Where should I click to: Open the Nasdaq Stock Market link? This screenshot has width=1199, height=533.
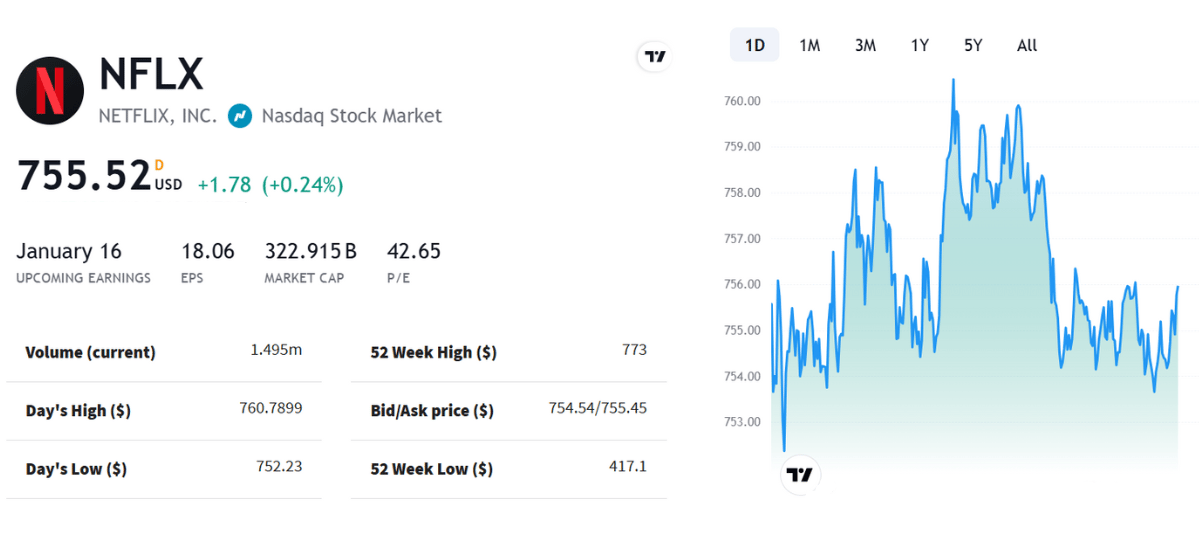(352, 116)
